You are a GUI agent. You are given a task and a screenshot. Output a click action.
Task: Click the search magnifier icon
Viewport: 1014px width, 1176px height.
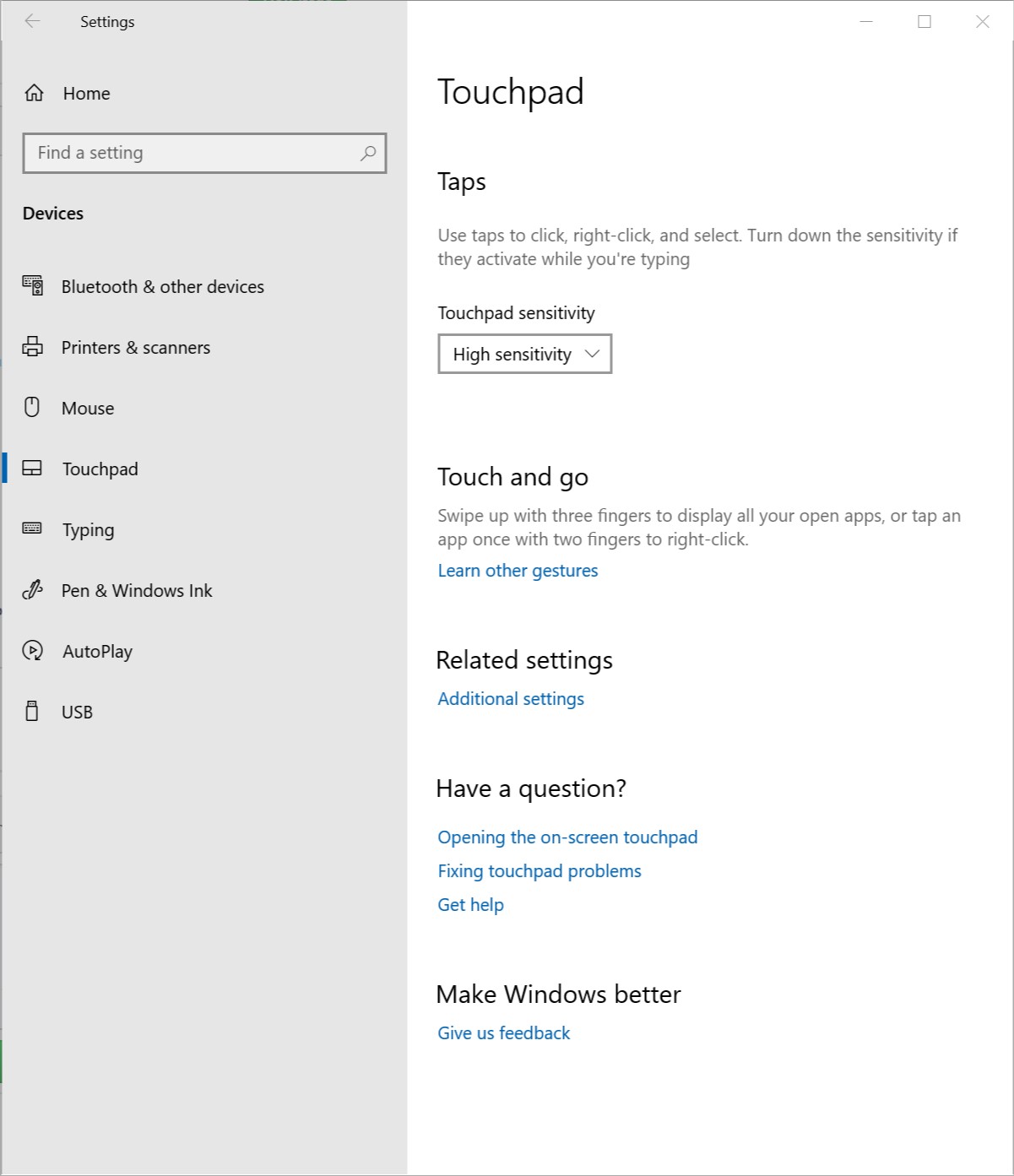coord(368,153)
